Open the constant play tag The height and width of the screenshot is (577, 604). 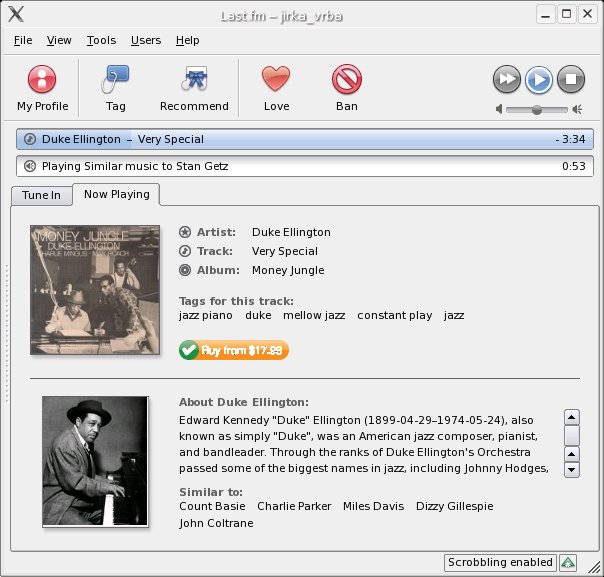[394, 315]
